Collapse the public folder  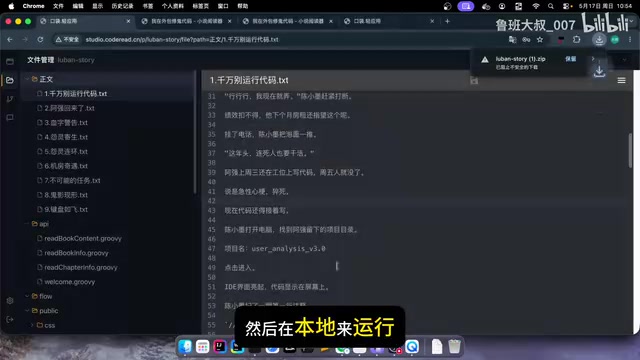[x=27, y=311]
